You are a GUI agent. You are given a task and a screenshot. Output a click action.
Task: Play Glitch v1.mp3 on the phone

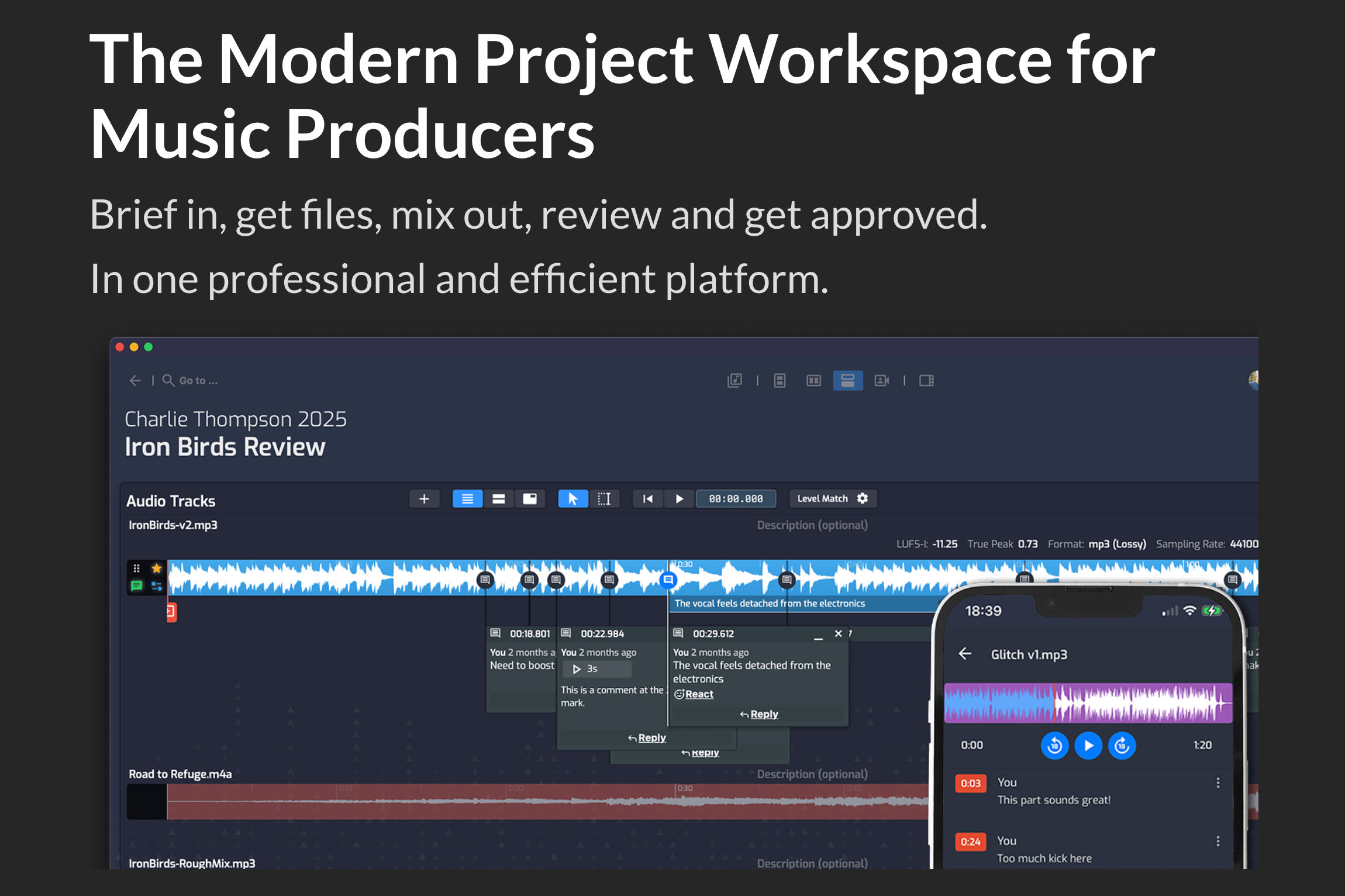1088,746
